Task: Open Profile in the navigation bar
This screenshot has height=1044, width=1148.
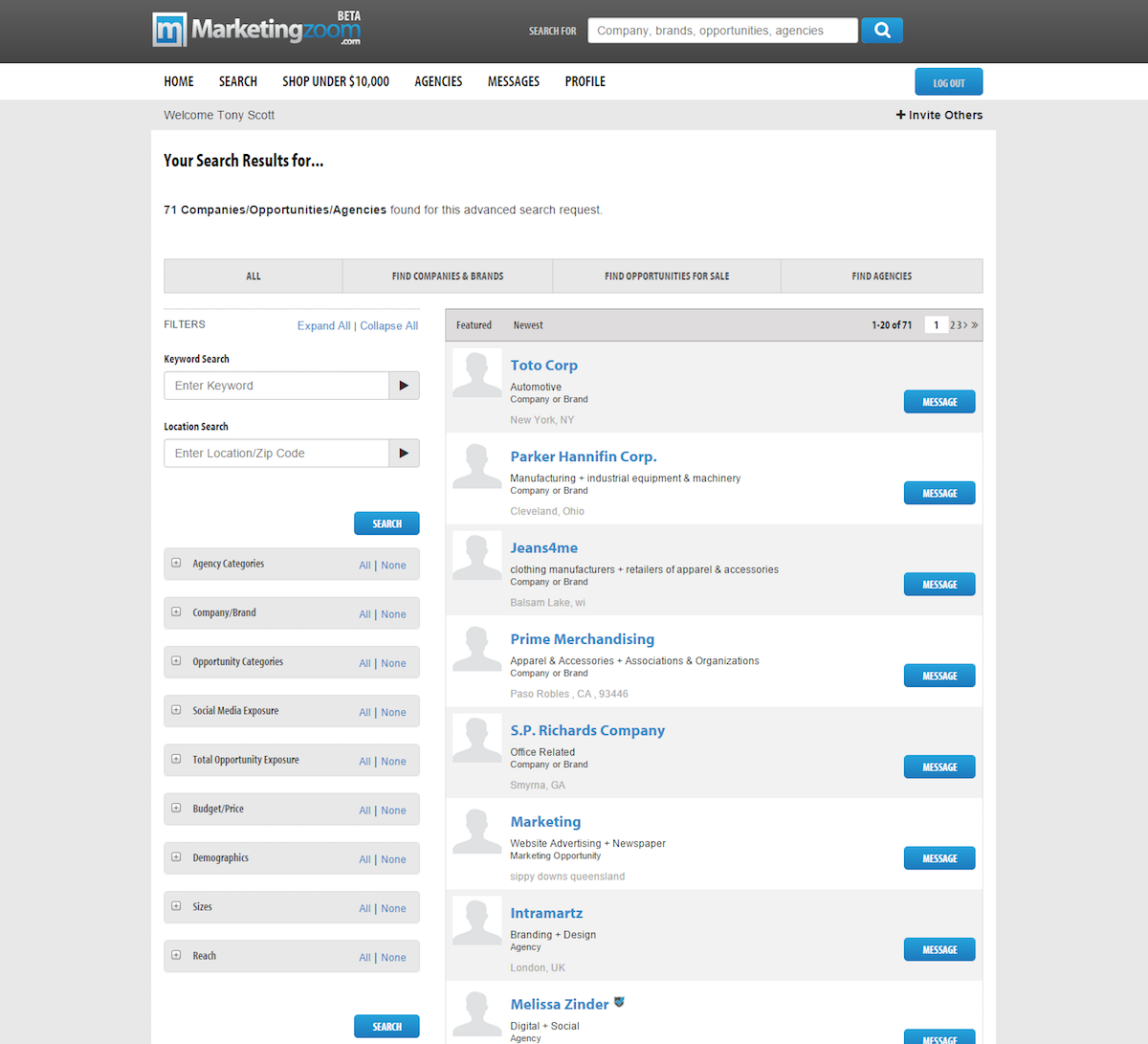Action: (585, 81)
